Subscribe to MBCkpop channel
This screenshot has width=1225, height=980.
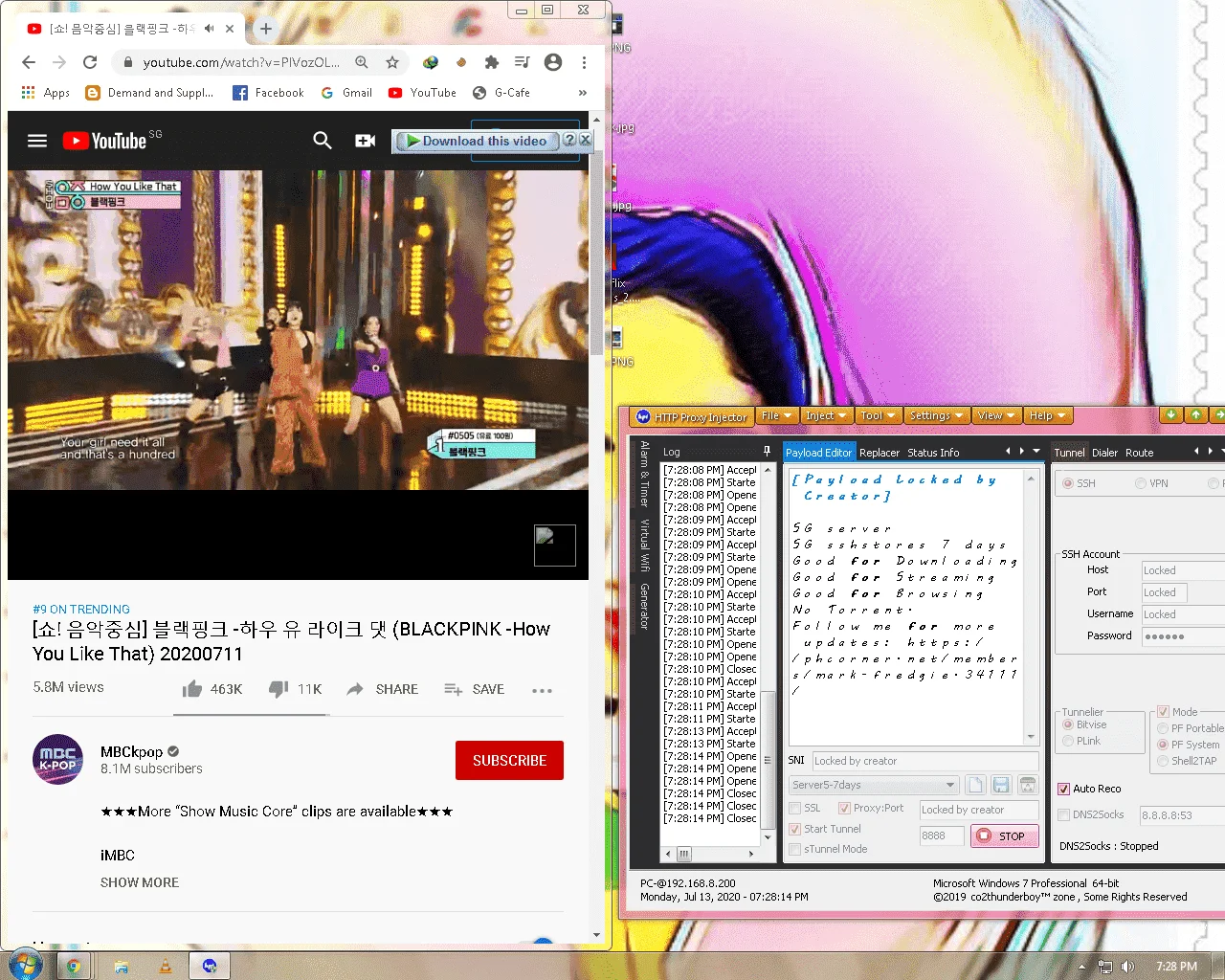tap(509, 761)
